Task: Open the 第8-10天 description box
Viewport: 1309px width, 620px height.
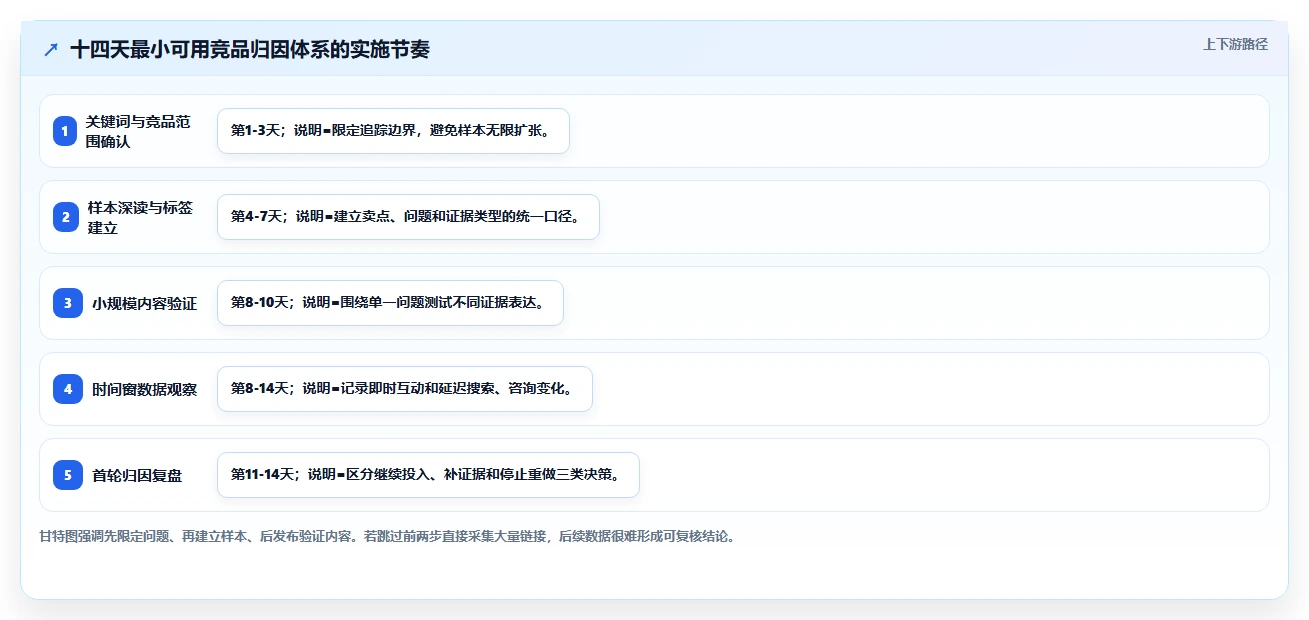Action: point(391,303)
